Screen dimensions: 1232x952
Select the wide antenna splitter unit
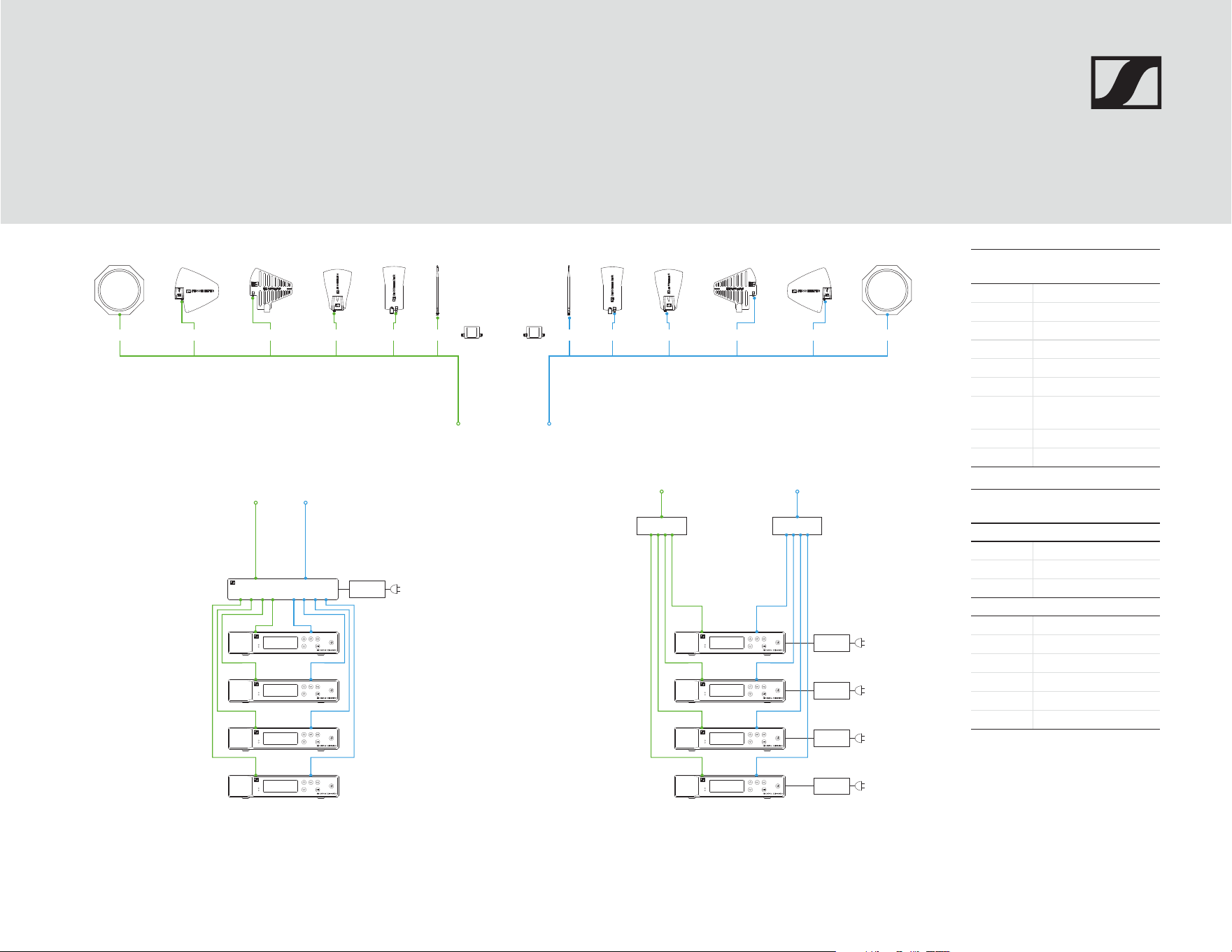coord(283,589)
